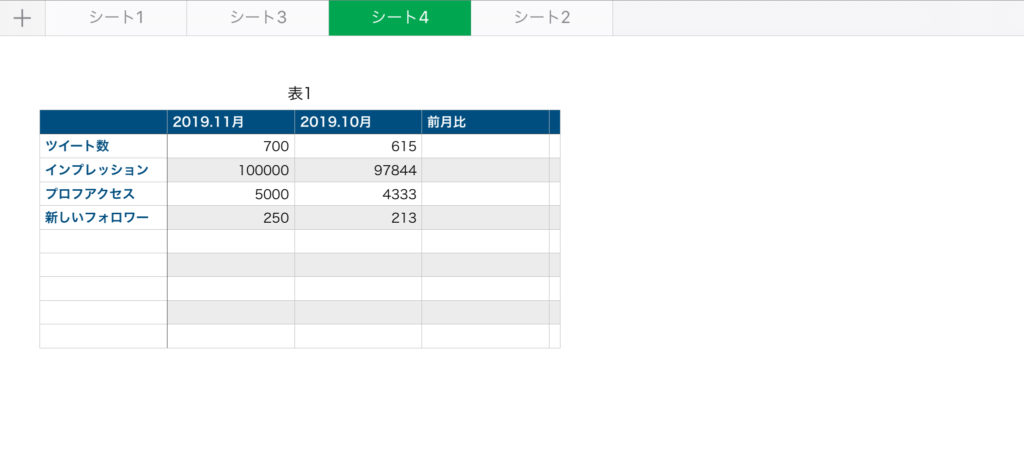Select the cell containing 250
The image size is (1024, 463).
[231, 218]
